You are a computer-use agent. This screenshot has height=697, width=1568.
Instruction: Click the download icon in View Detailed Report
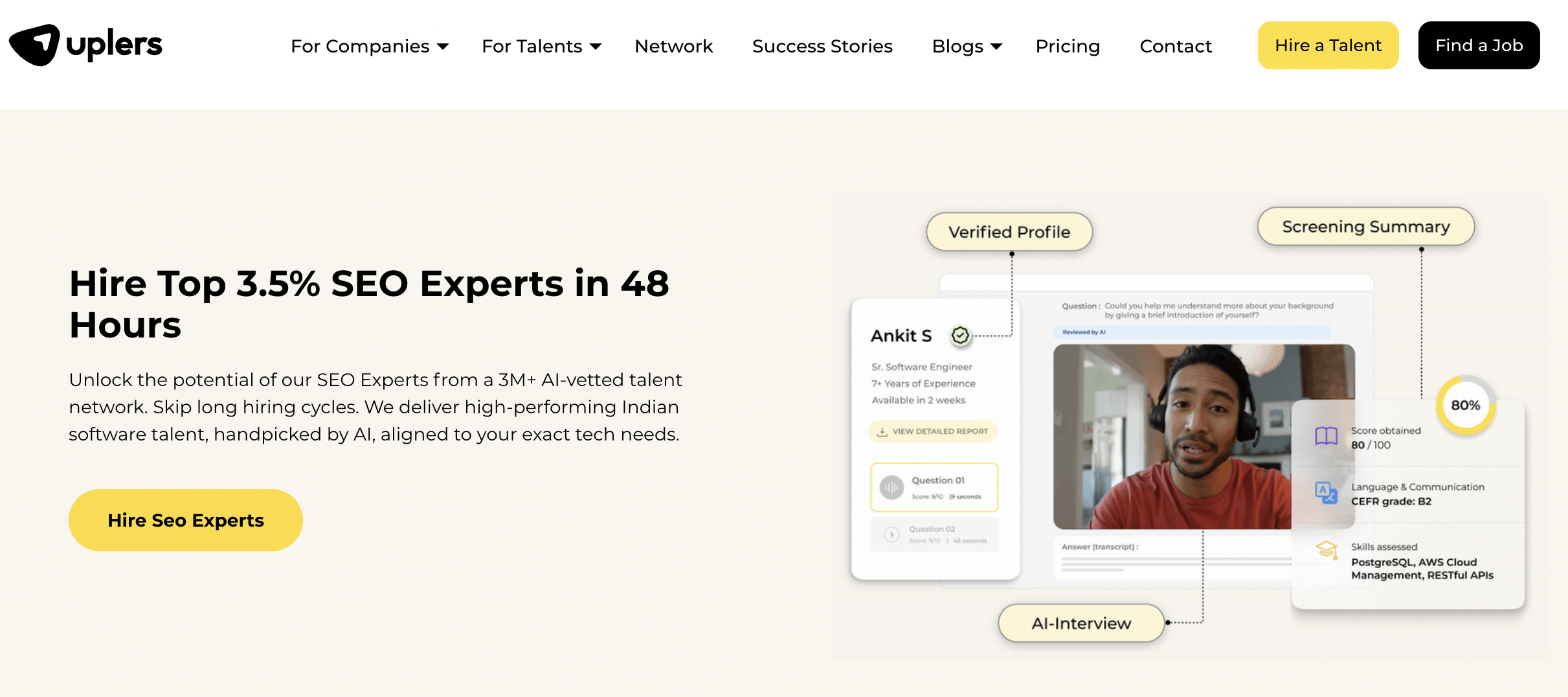(882, 431)
